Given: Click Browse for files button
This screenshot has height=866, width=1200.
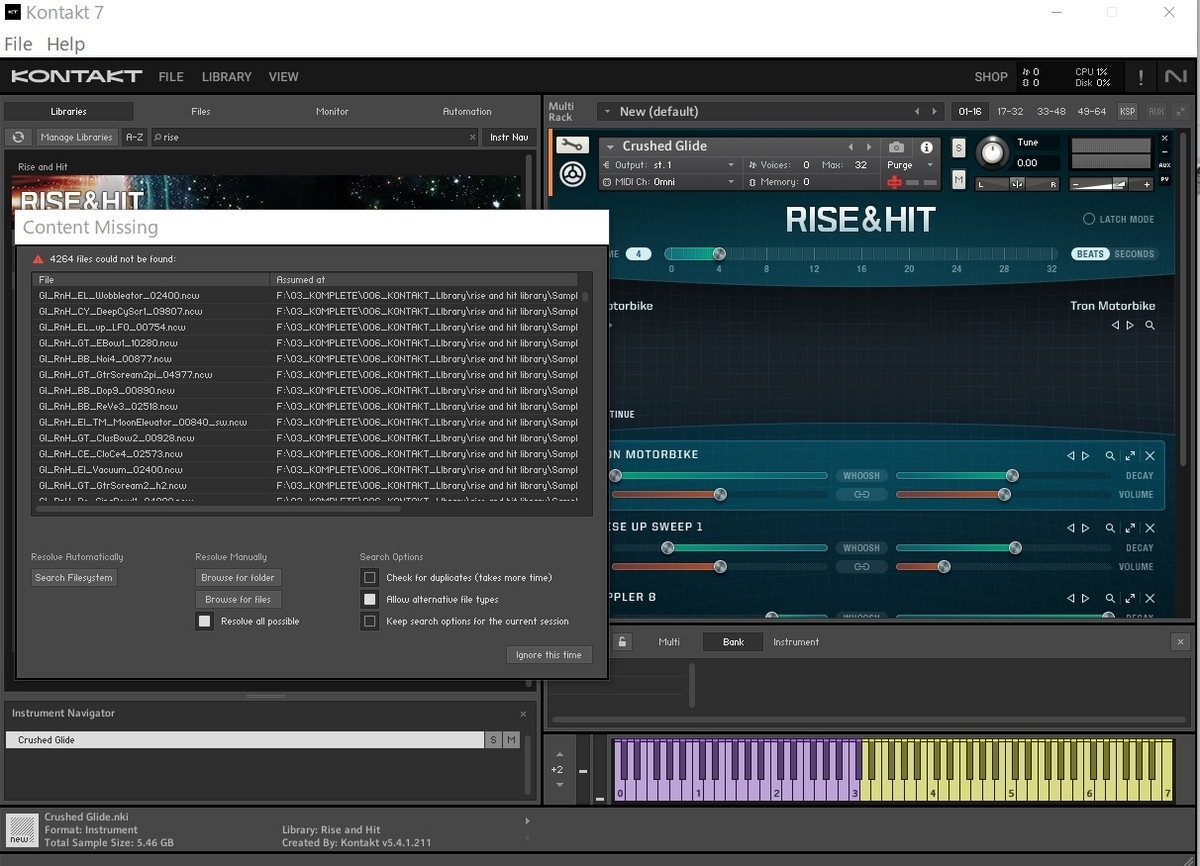Looking at the screenshot, I should coord(238,600).
